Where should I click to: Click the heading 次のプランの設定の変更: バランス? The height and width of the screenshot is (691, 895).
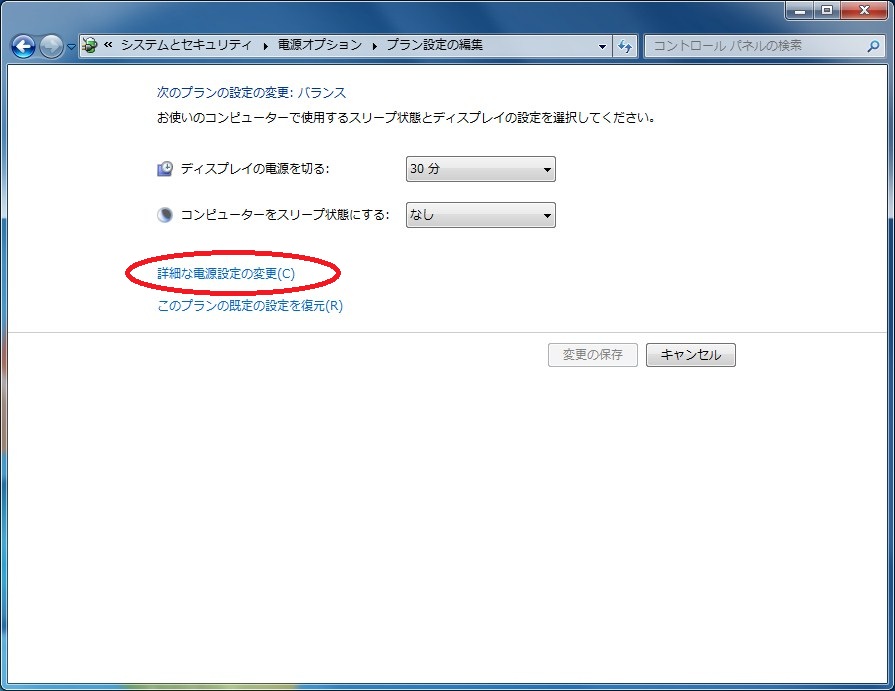(251, 92)
